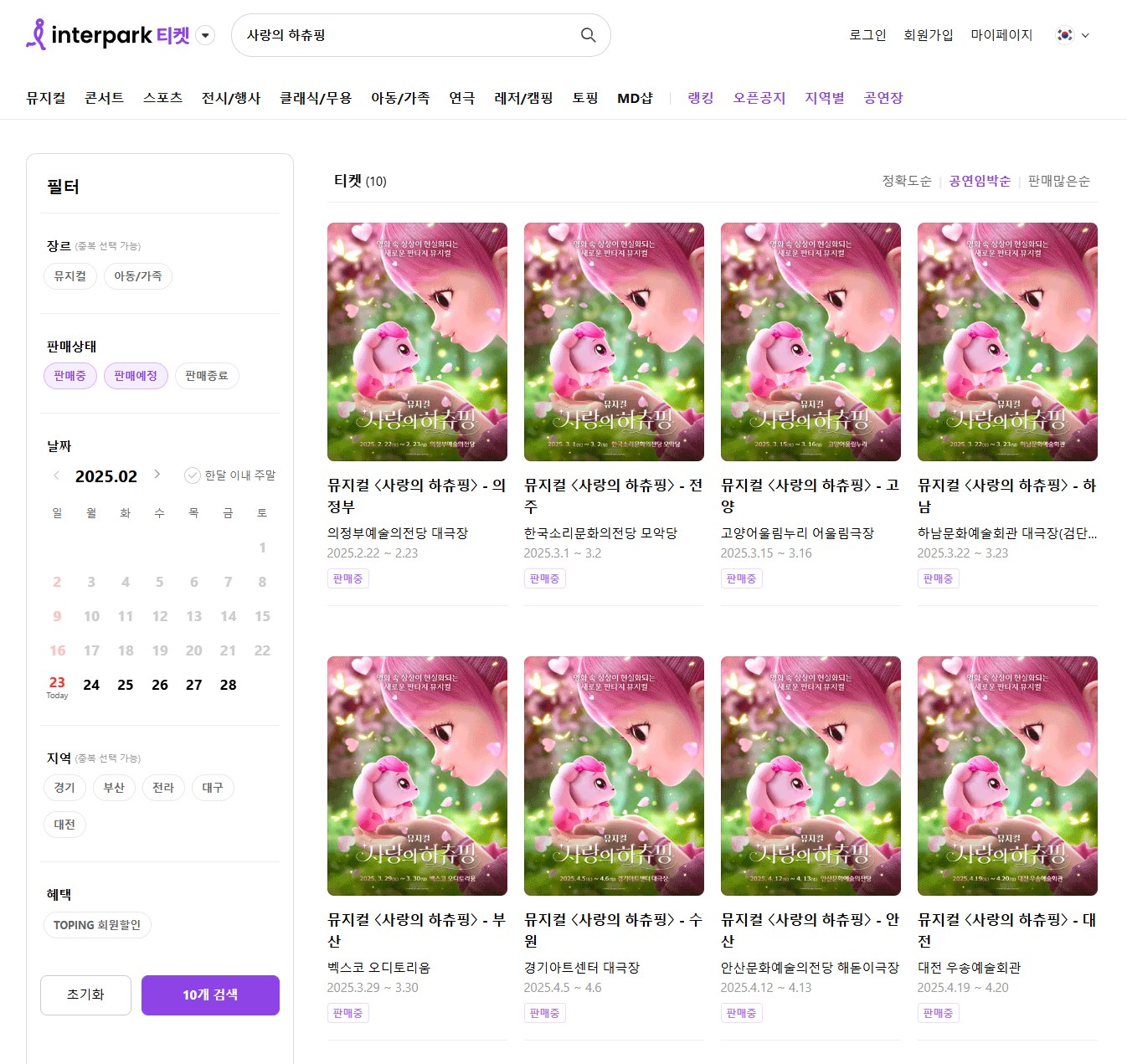The height and width of the screenshot is (1064, 1127).
Task: Open the 수원 show poster thumbnail
Action: (x=614, y=776)
